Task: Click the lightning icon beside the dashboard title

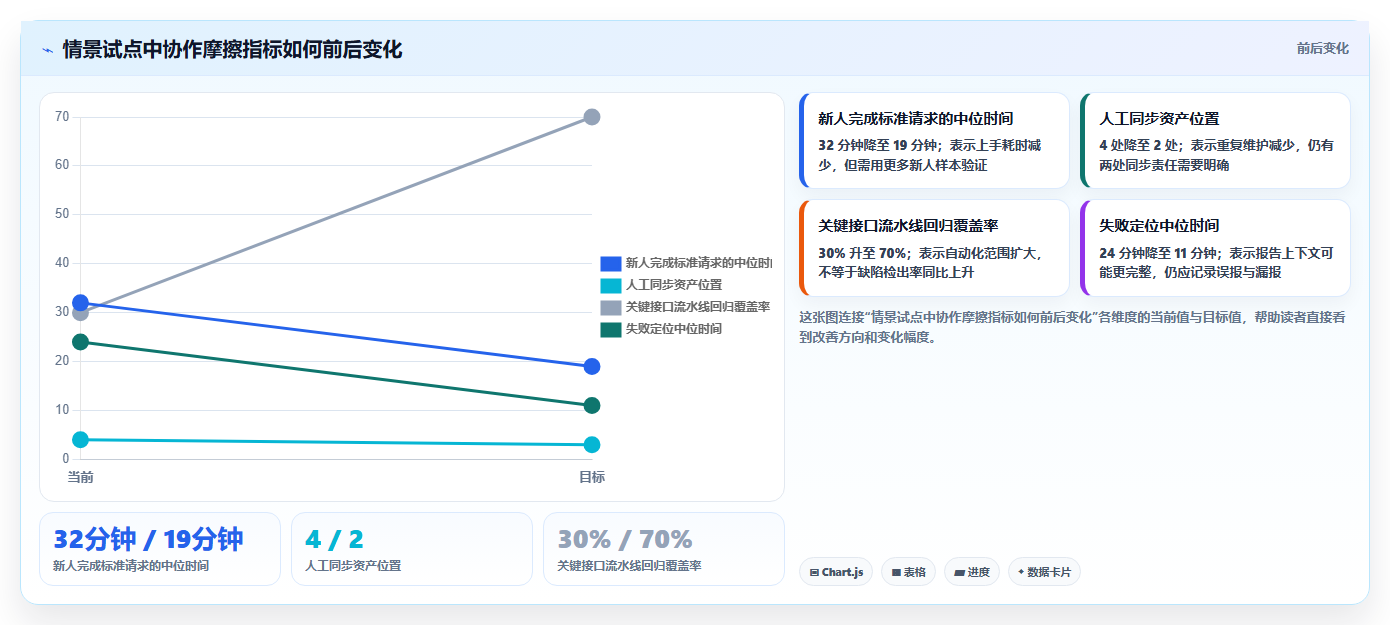Action: point(47,49)
